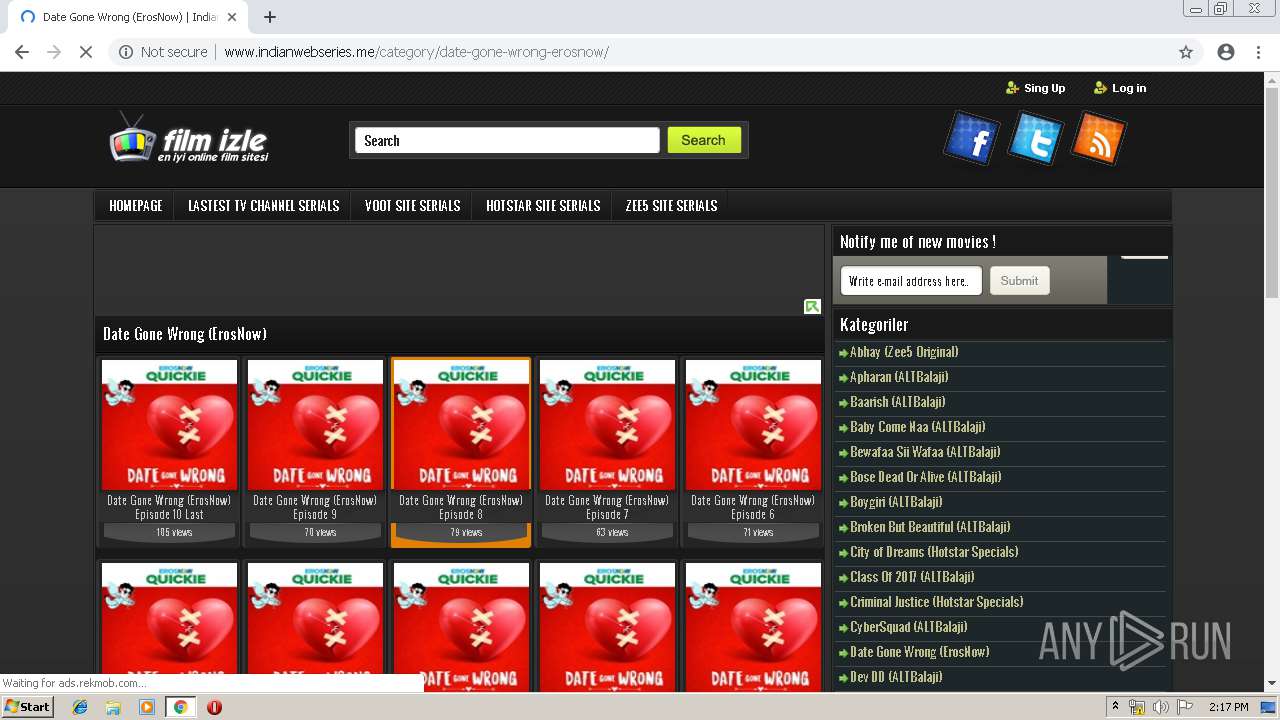
Task: Click Chrome icon in taskbar
Action: click(x=180, y=707)
